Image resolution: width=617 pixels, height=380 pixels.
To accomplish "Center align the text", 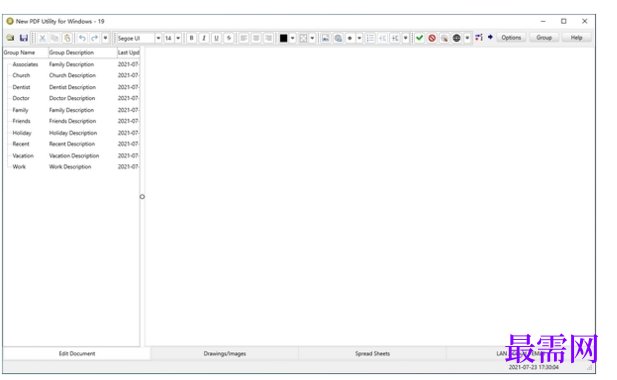I will (256, 38).
